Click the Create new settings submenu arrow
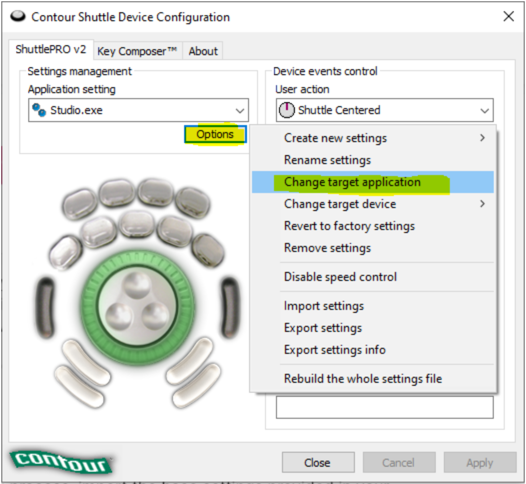 (x=482, y=138)
